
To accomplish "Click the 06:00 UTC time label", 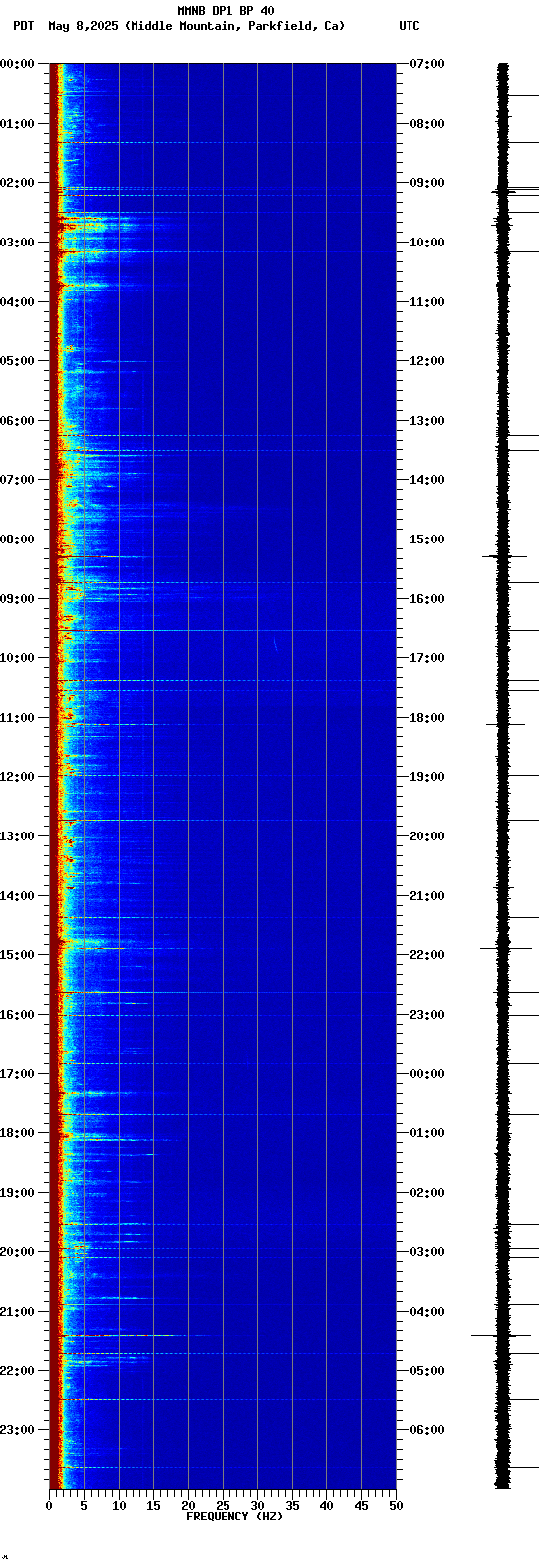I will click(427, 1430).
